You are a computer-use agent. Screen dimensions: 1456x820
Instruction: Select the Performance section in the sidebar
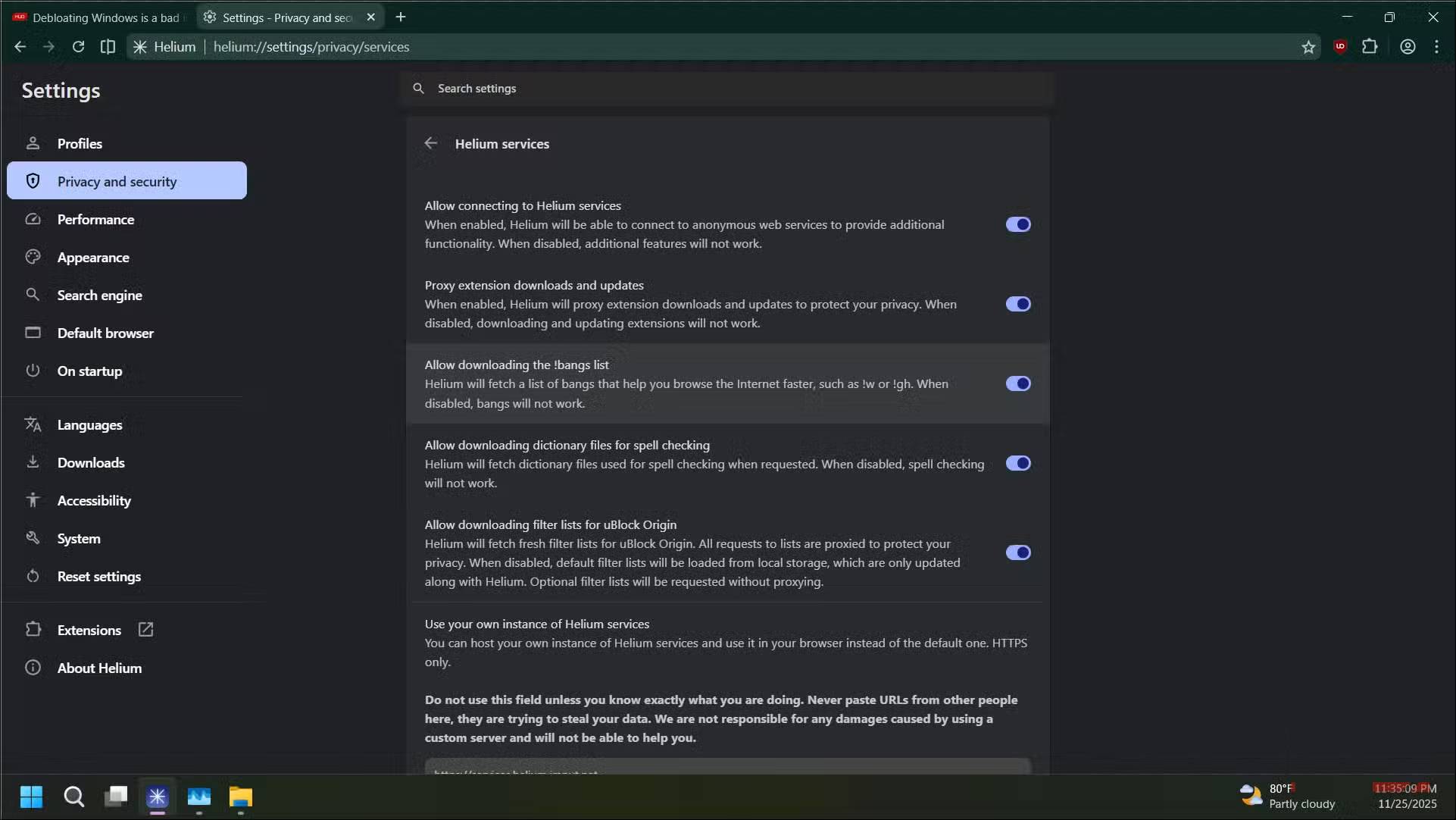click(96, 219)
